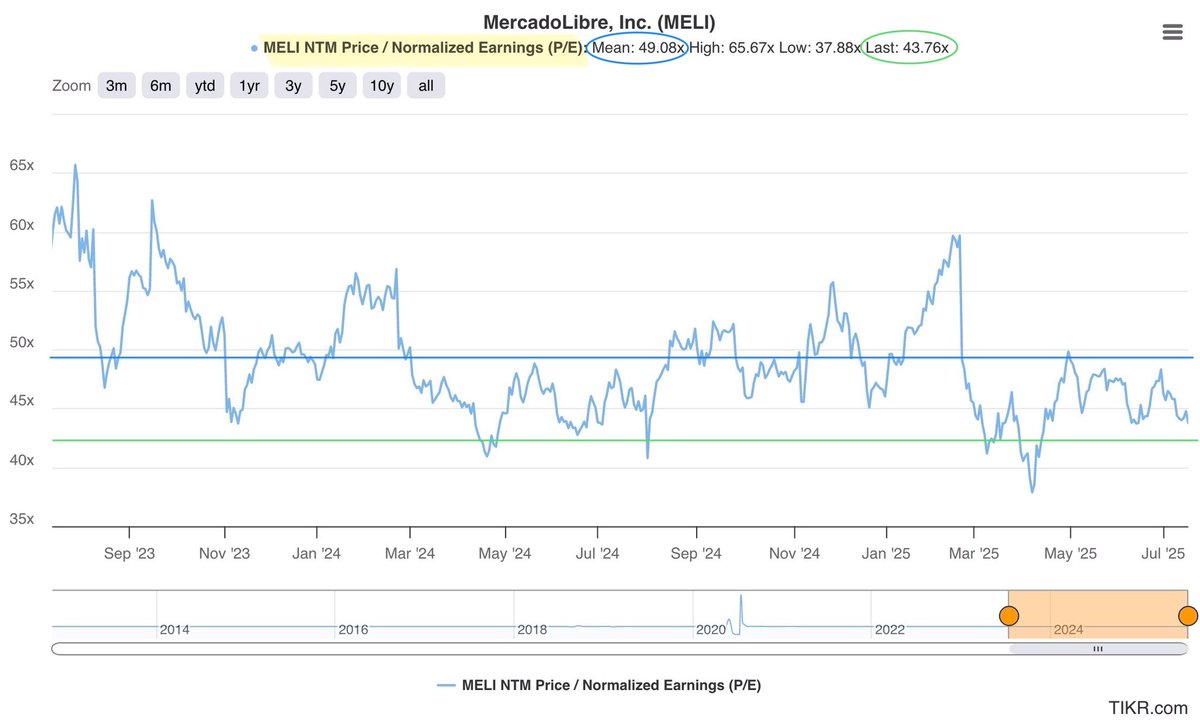Click the Jan '25 x-axis label
The image size is (1200, 727).
886,553
